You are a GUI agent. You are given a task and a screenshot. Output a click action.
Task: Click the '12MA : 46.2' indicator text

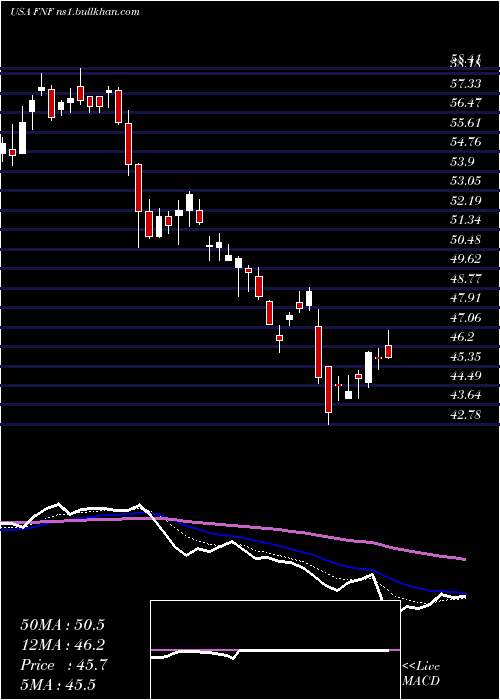63,645
